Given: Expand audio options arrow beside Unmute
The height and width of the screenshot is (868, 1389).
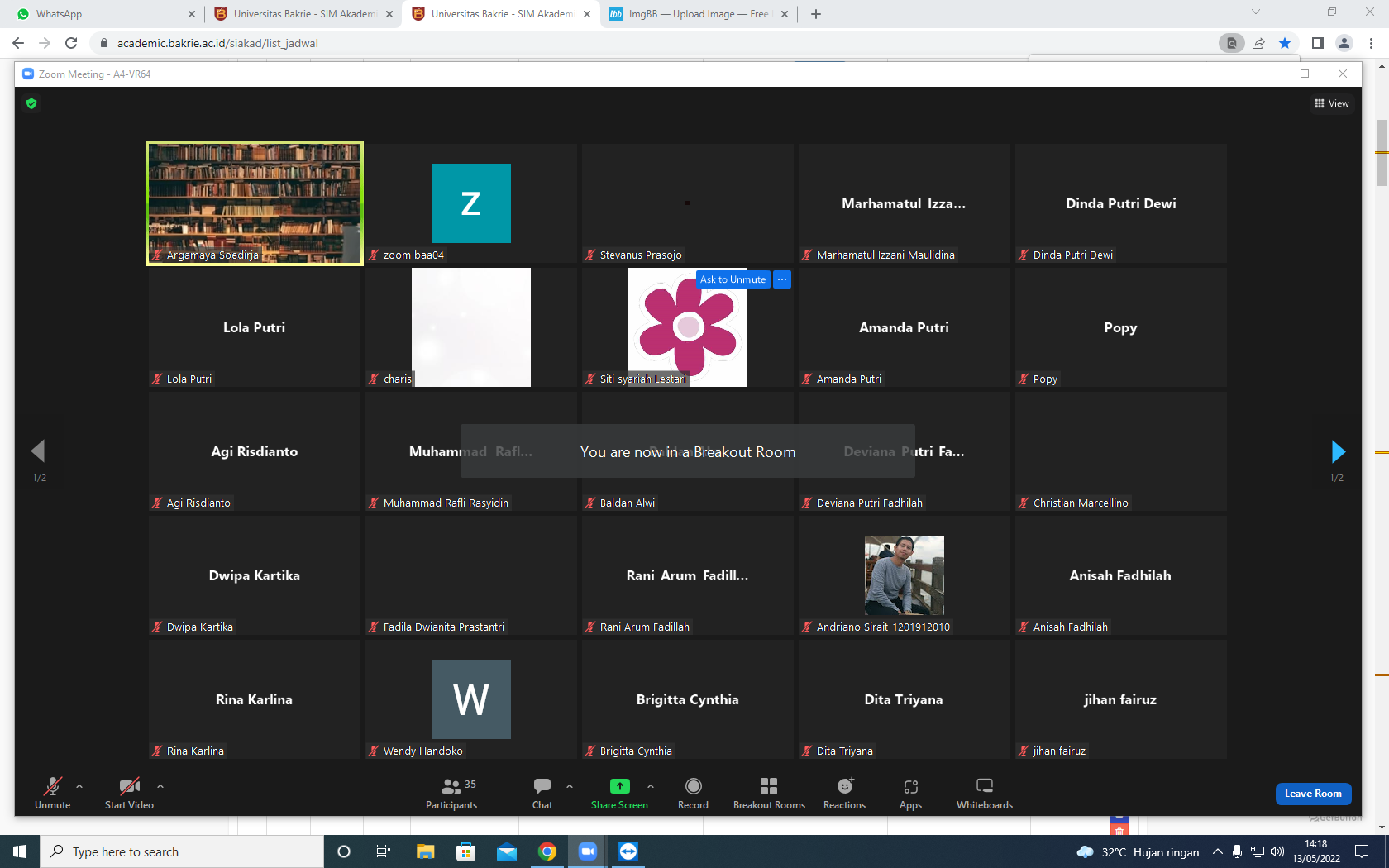Looking at the screenshot, I should point(79,786).
